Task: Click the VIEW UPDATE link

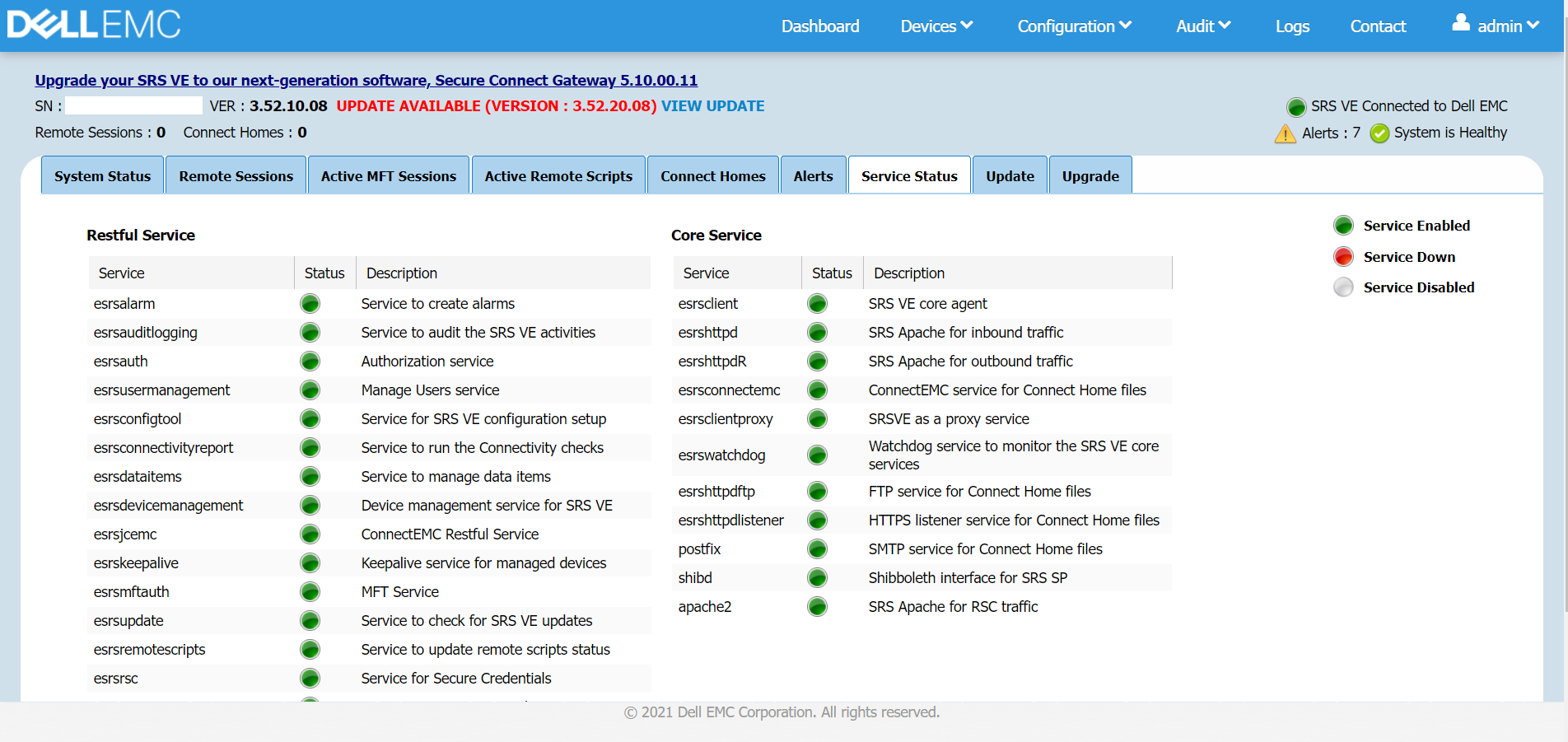Action: [712, 106]
